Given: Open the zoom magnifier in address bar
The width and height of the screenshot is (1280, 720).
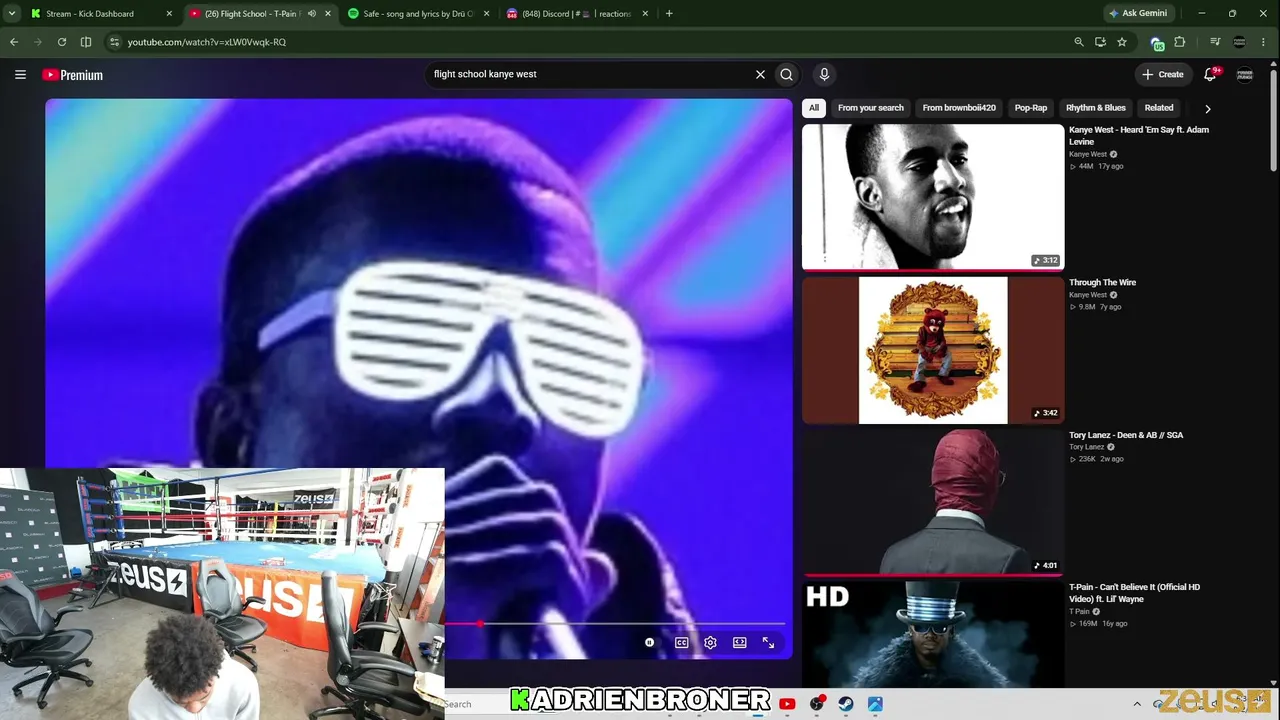Looking at the screenshot, I should pyautogui.click(x=1078, y=42).
